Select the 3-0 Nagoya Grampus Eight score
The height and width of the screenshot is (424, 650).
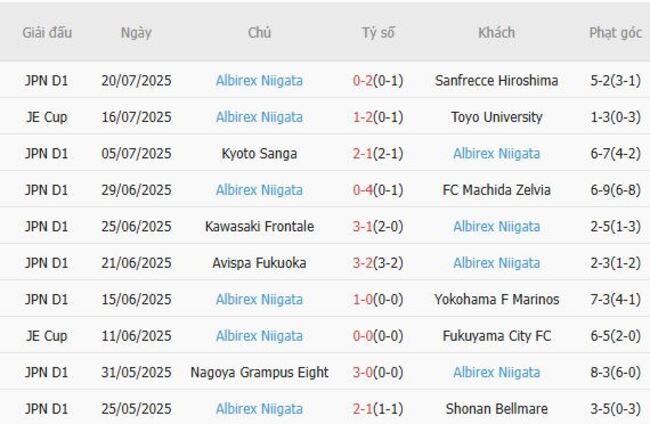363,372
